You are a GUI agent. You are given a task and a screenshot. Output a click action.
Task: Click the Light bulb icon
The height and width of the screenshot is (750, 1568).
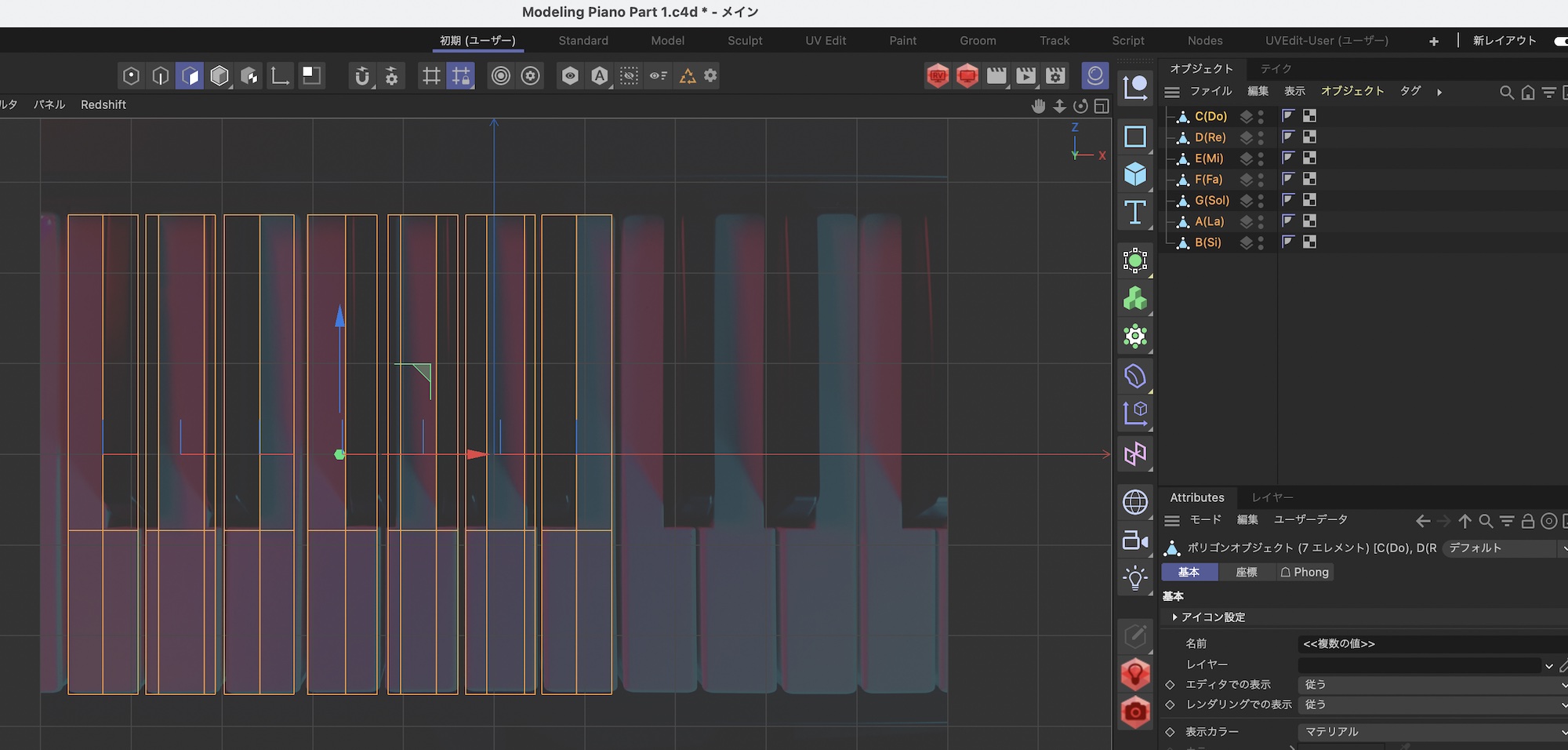[1134, 579]
